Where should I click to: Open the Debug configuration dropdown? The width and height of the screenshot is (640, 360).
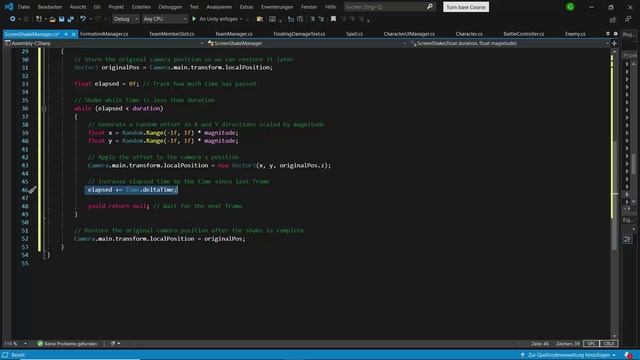pos(126,19)
